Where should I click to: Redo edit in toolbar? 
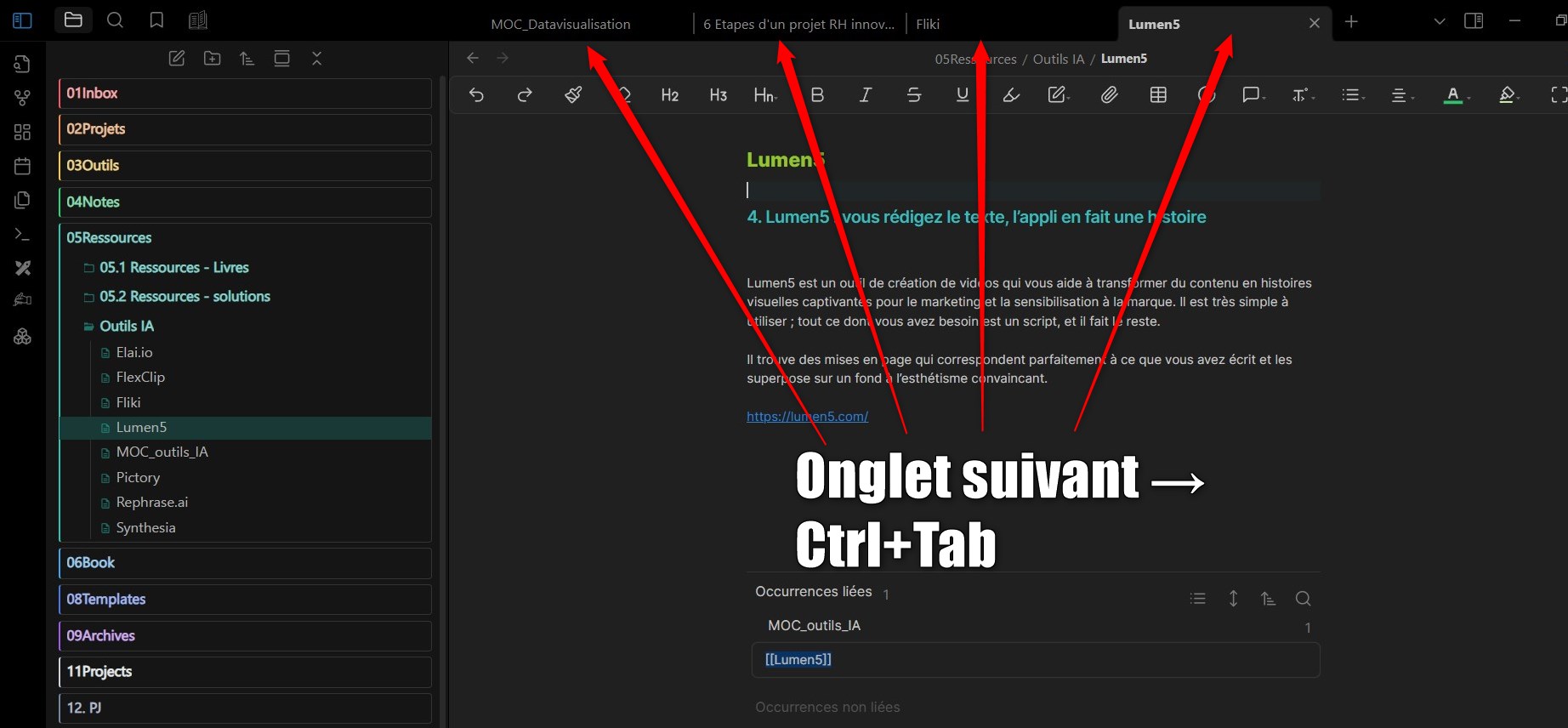click(x=525, y=94)
